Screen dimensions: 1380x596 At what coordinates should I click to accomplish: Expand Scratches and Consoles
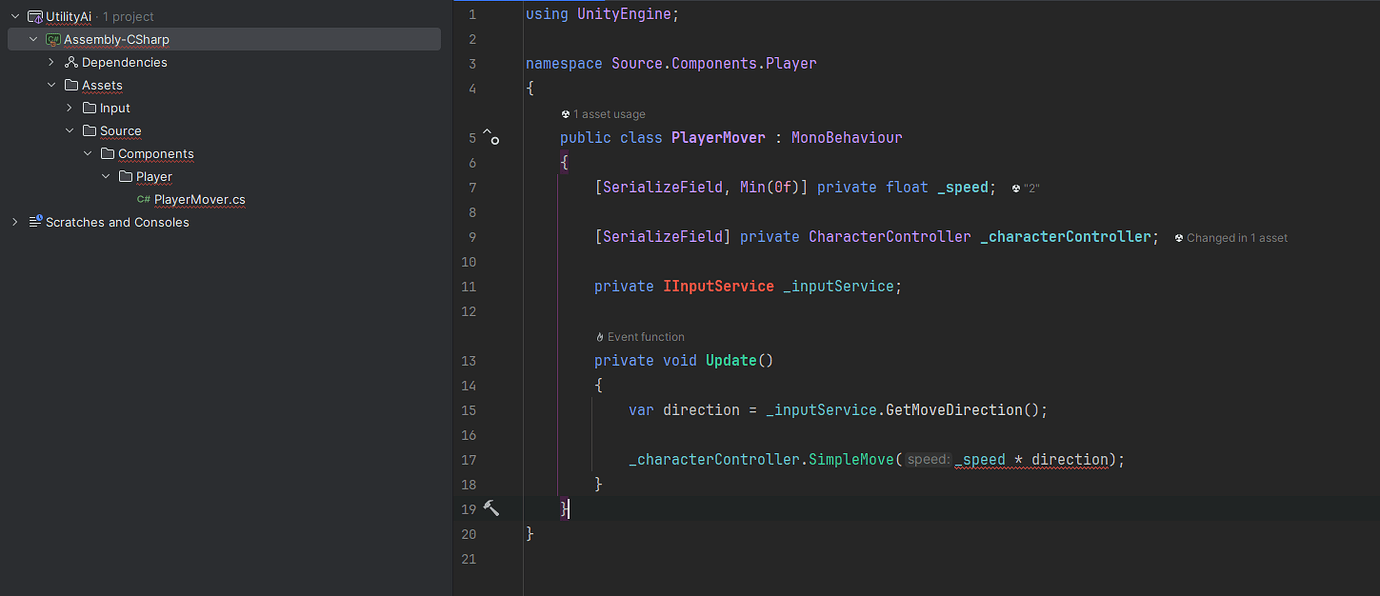point(14,221)
